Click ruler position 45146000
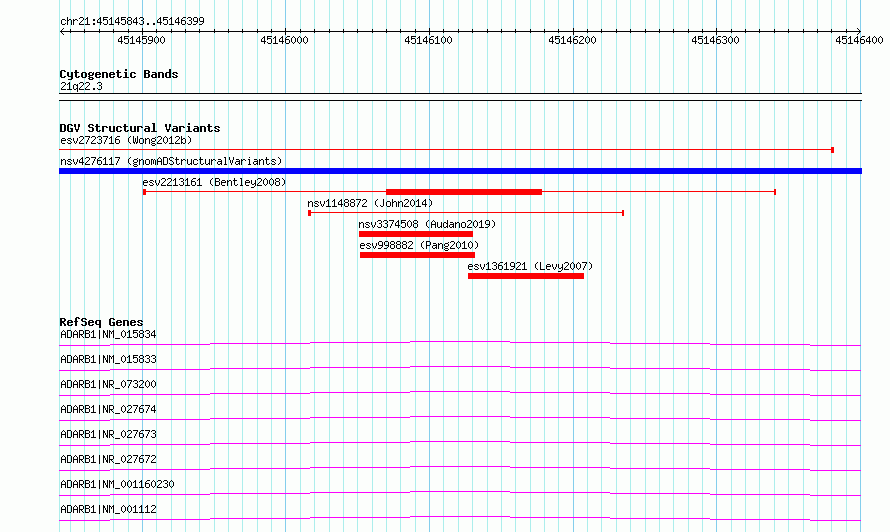This screenshot has width=890, height=532. (x=284, y=40)
